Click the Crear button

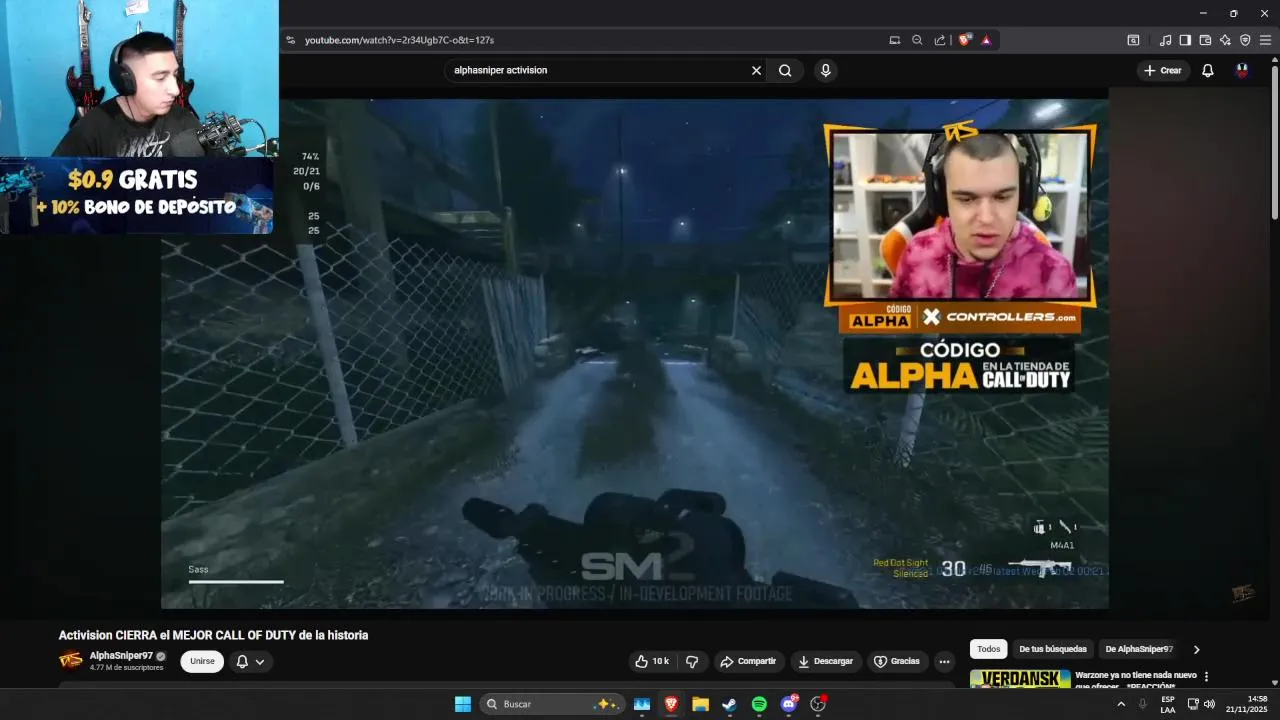tap(1163, 70)
